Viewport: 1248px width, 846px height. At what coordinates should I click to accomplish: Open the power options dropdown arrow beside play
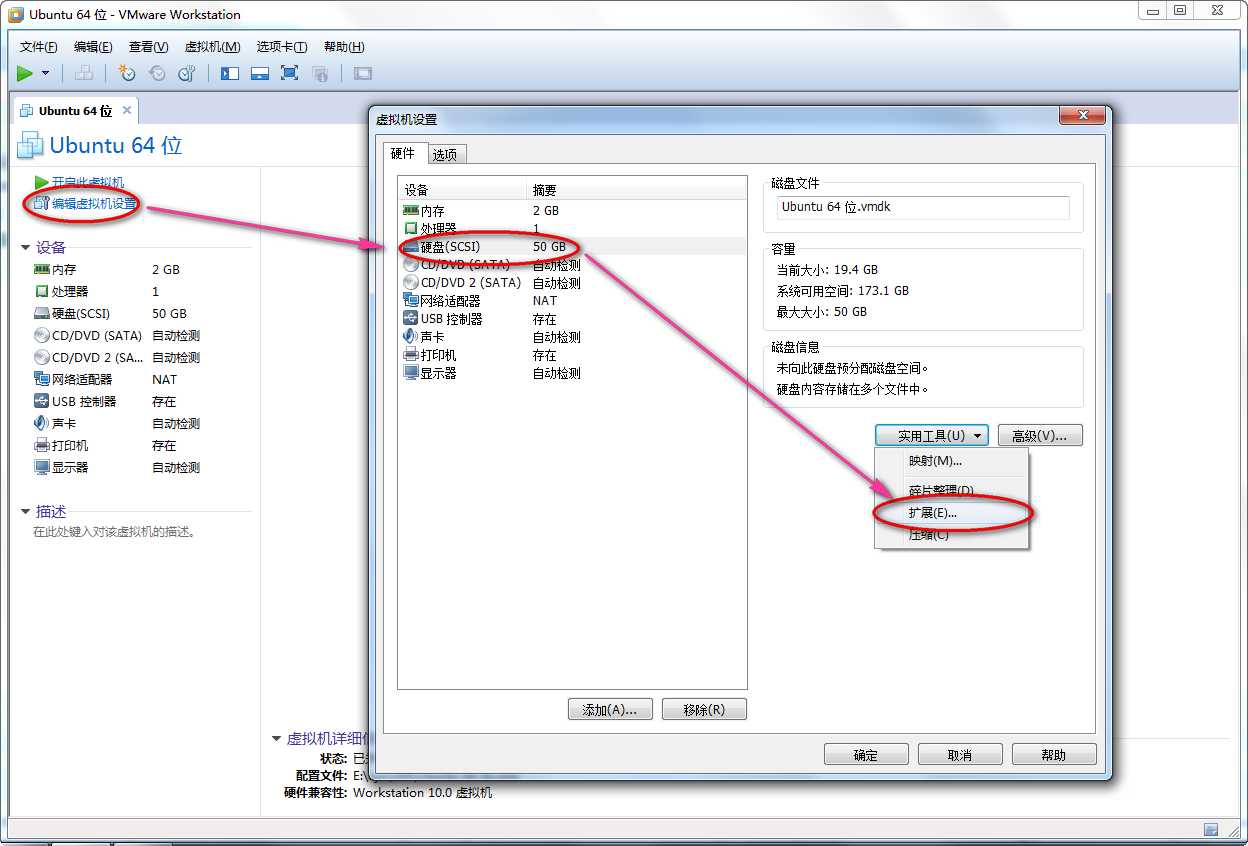pyautogui.click(x=45, y=73)
